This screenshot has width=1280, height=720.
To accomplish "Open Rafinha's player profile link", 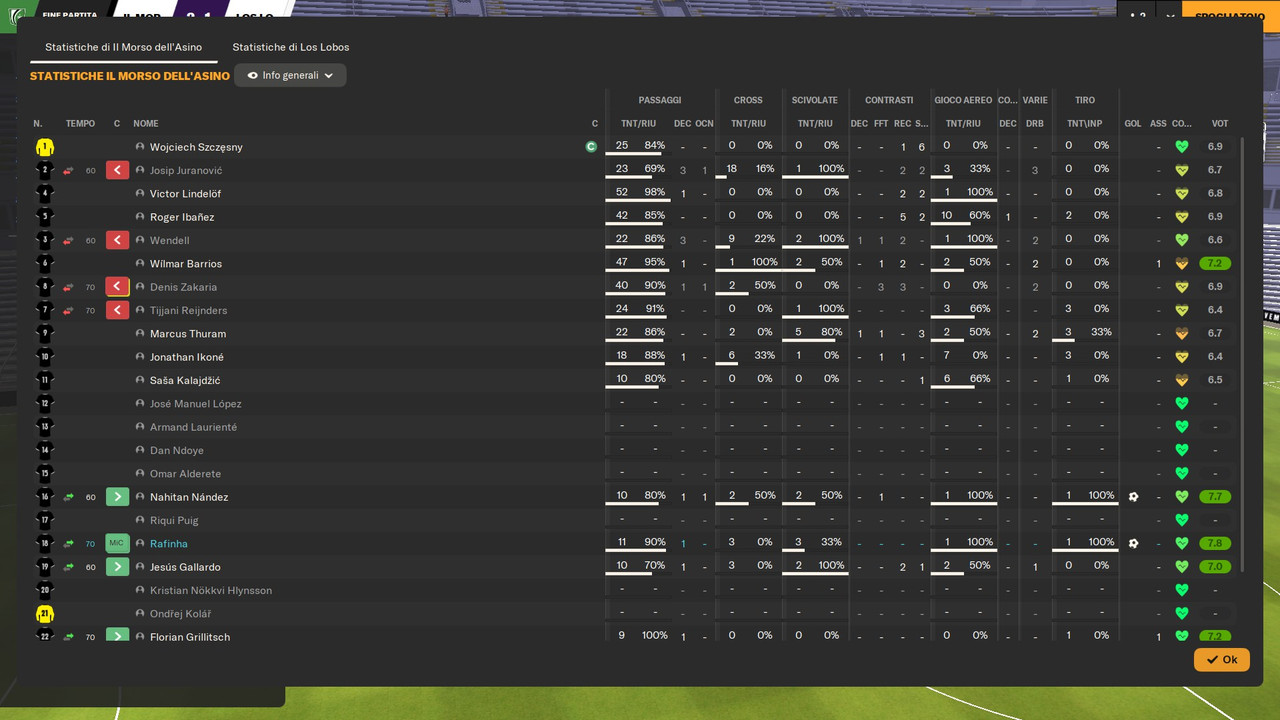I will 169,544.
